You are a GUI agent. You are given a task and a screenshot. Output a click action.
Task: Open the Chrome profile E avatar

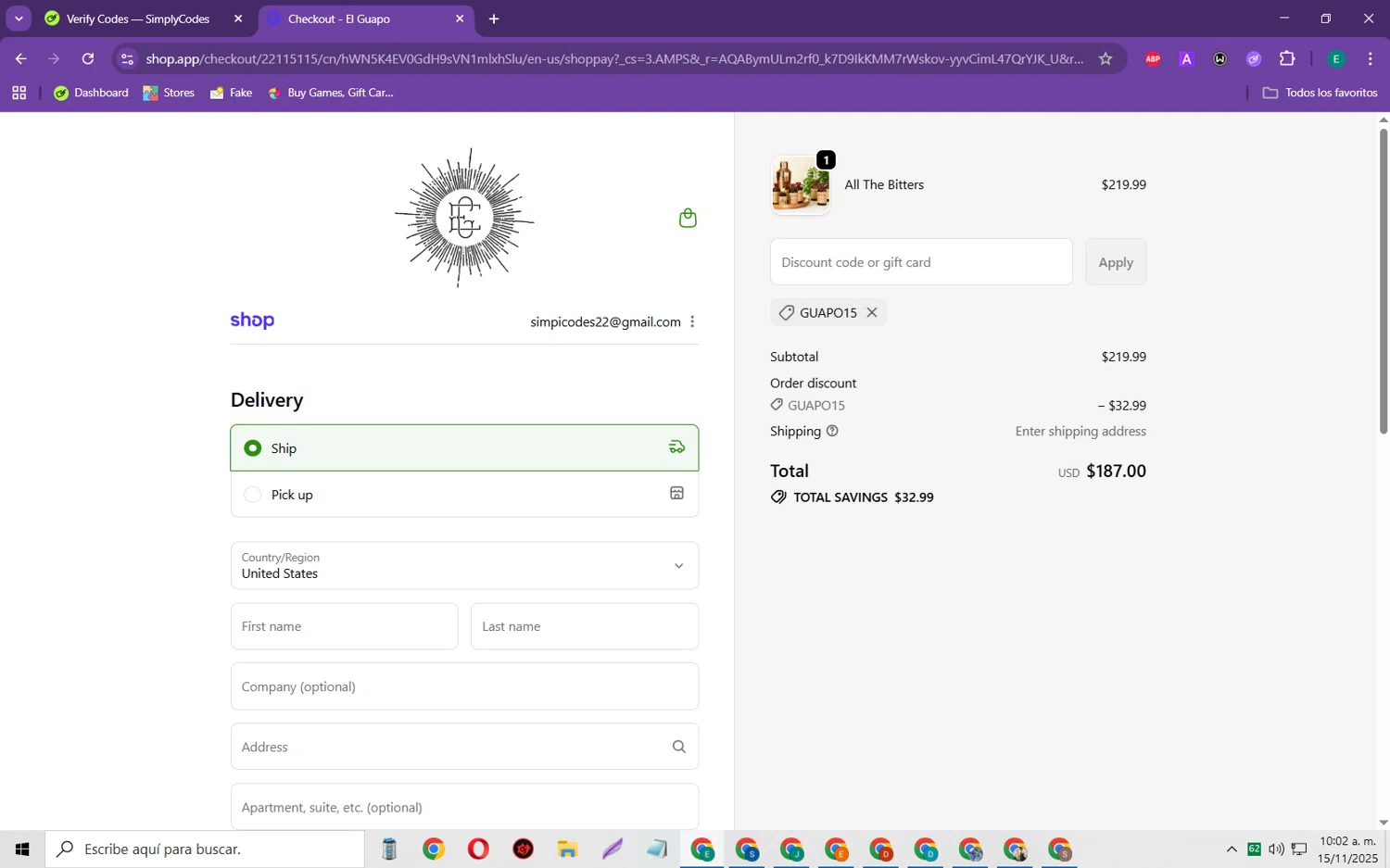(x=1336, y=58)
